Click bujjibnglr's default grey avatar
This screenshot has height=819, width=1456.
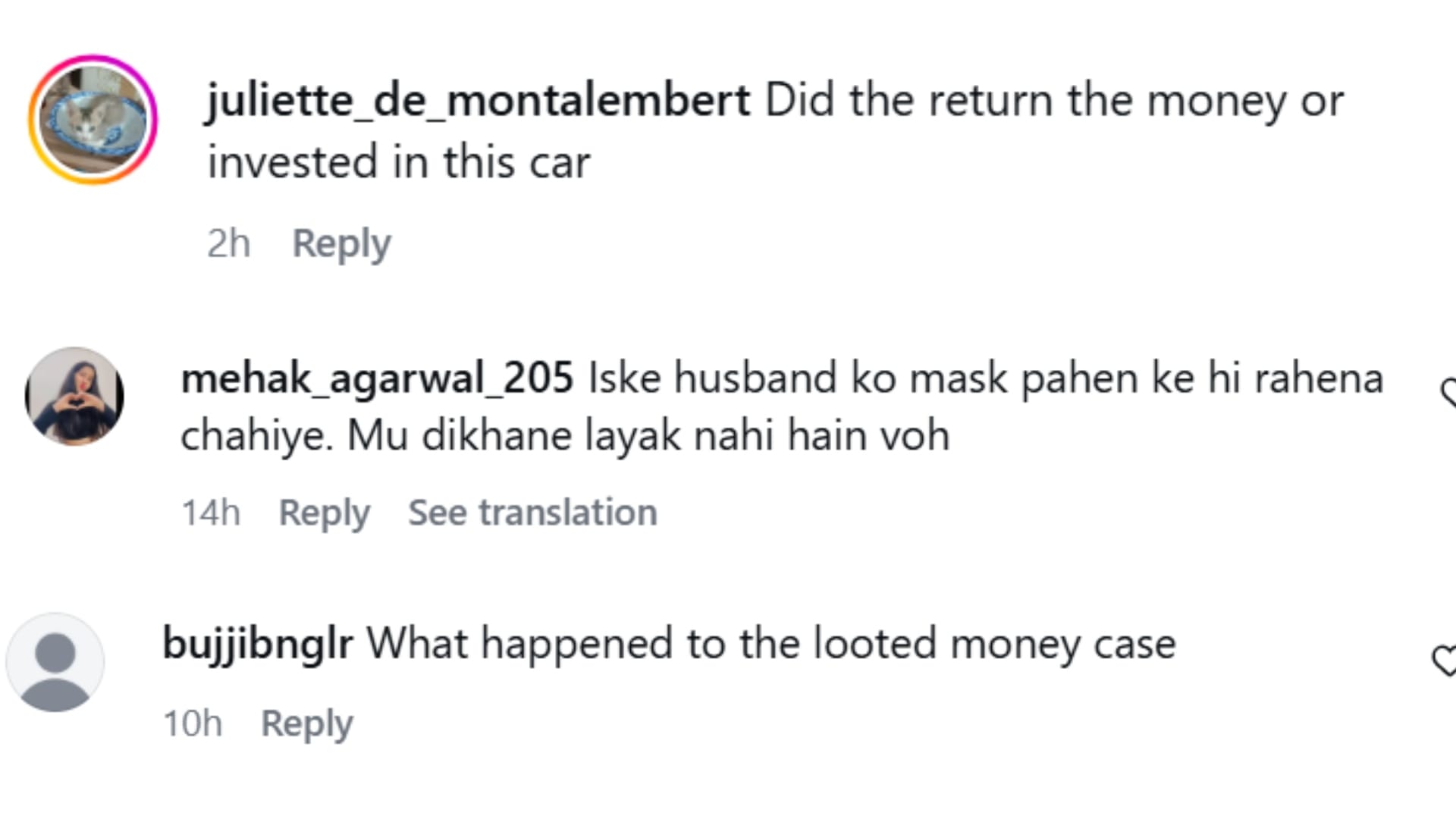tap(55, 662)
